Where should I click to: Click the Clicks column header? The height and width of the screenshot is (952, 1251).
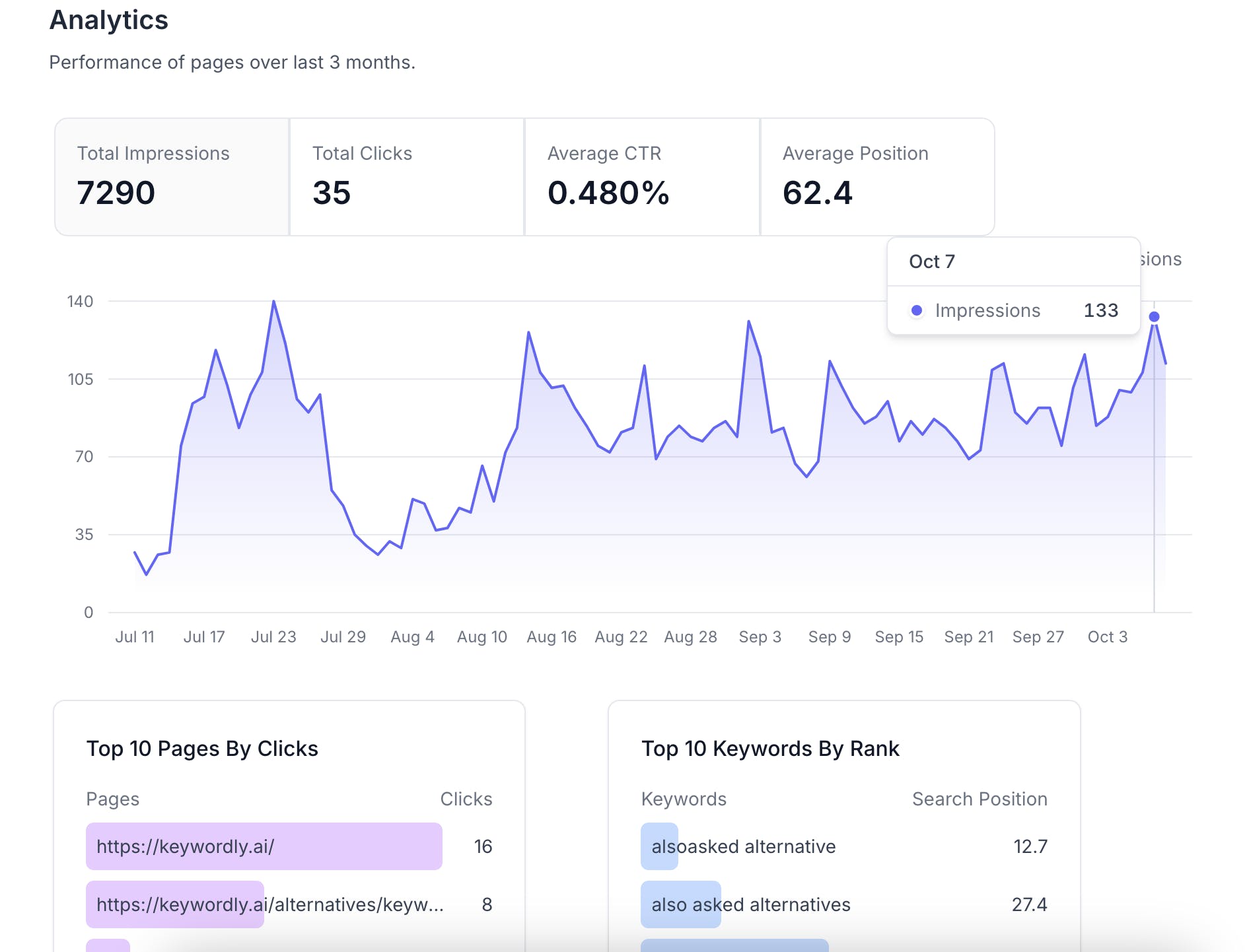pyautogui.click(x=466, y=799)
